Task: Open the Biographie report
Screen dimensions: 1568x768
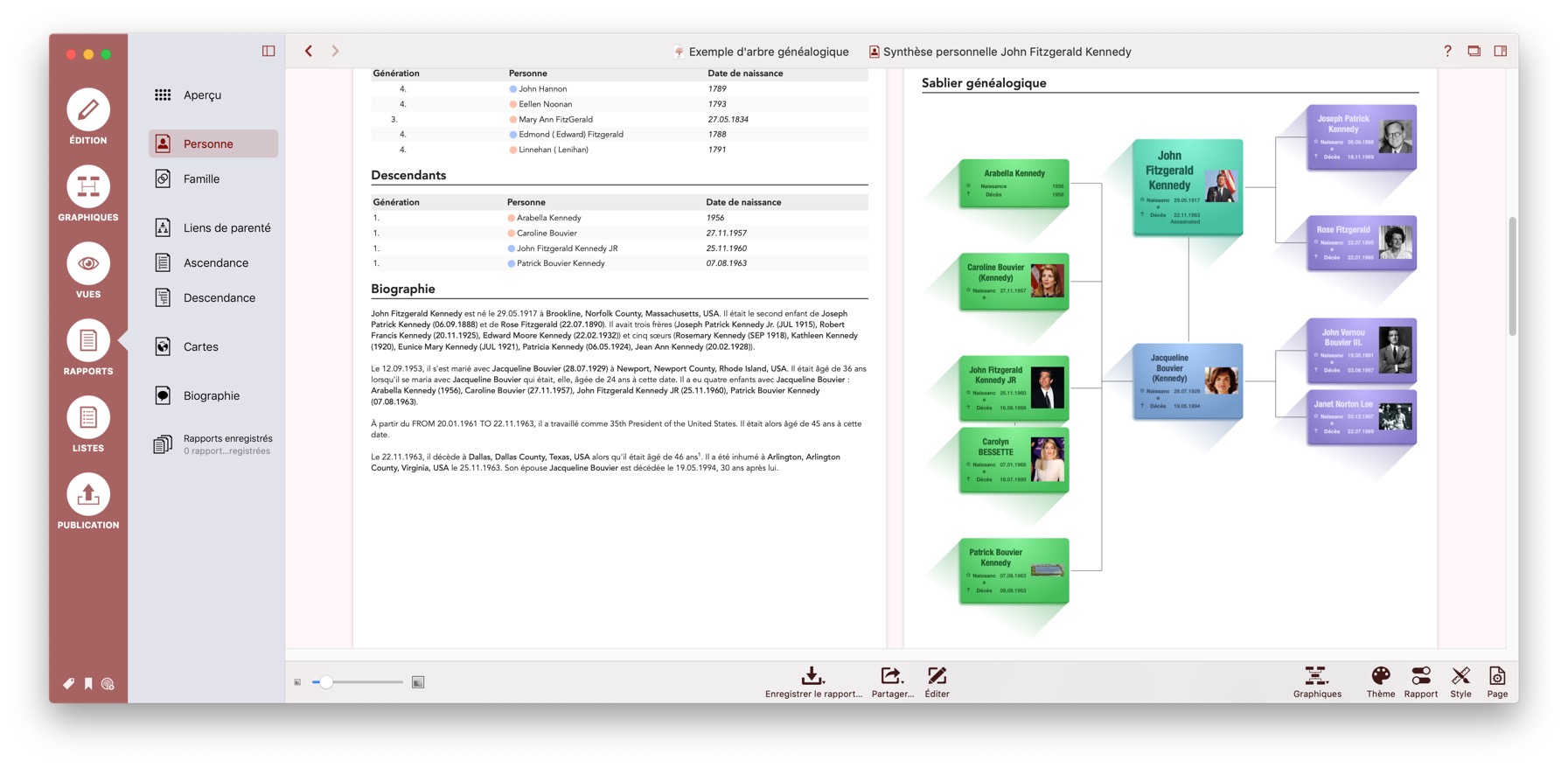Action: pos(213,395)
